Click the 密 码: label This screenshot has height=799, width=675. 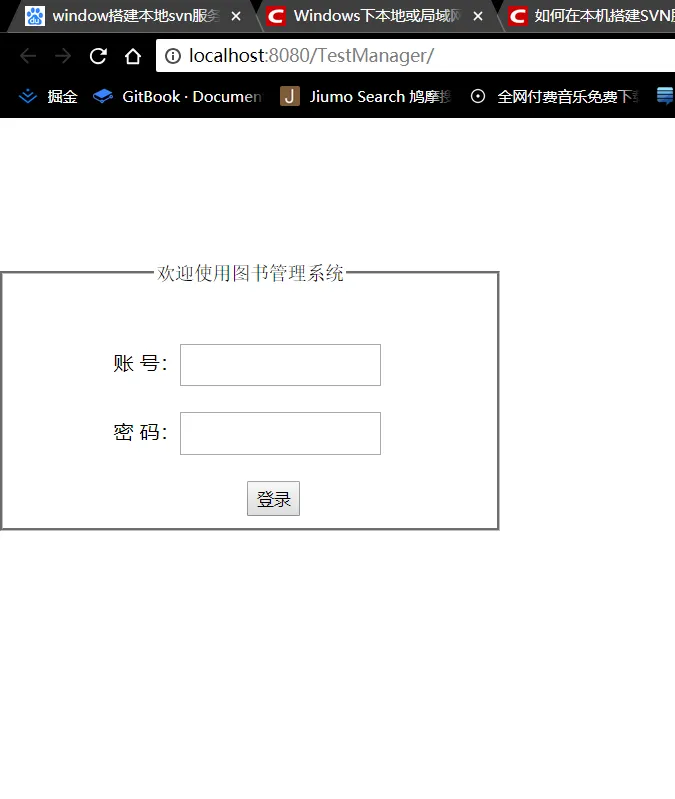pos(140,432)
